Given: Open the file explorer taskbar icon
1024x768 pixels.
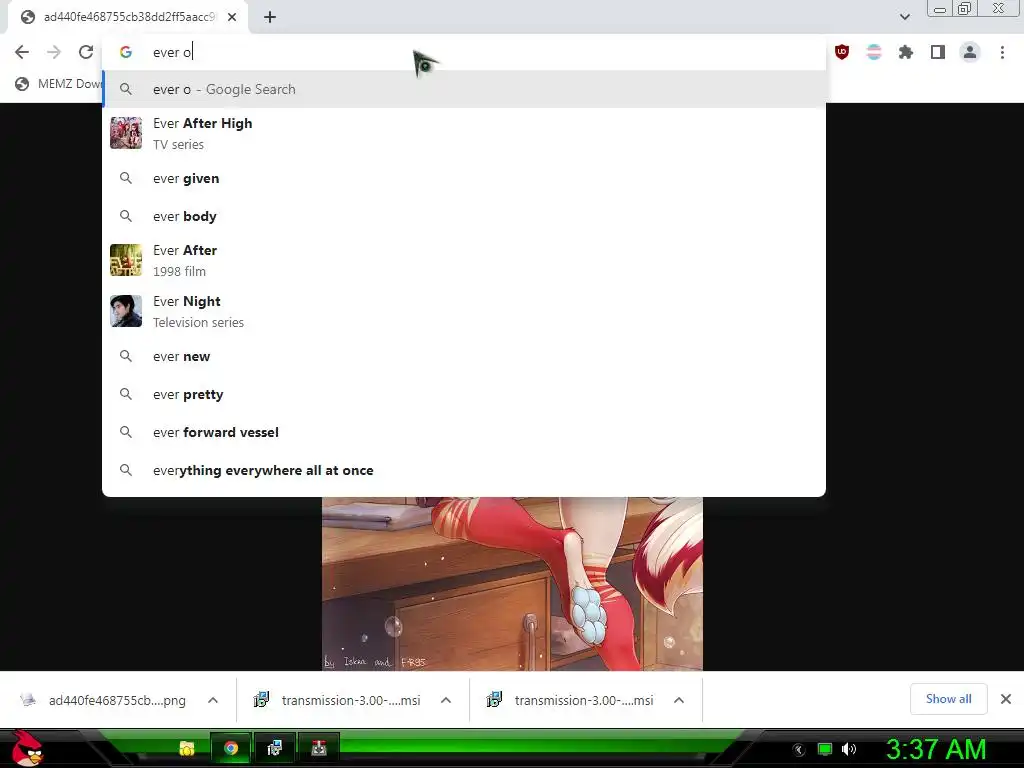Looking at the screenshot, I should click(x=187, y=748).
